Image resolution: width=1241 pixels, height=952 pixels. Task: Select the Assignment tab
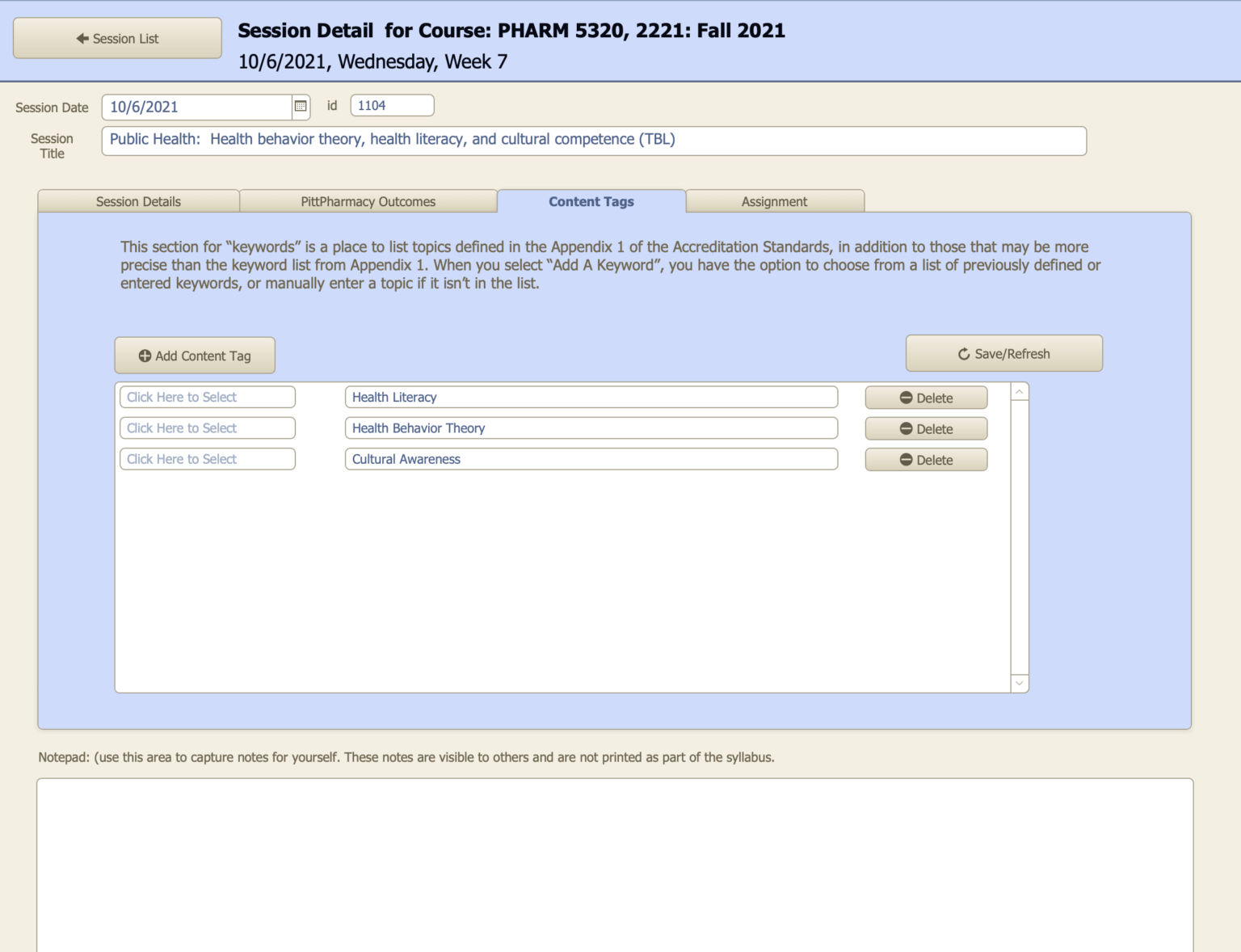[774, 201]
